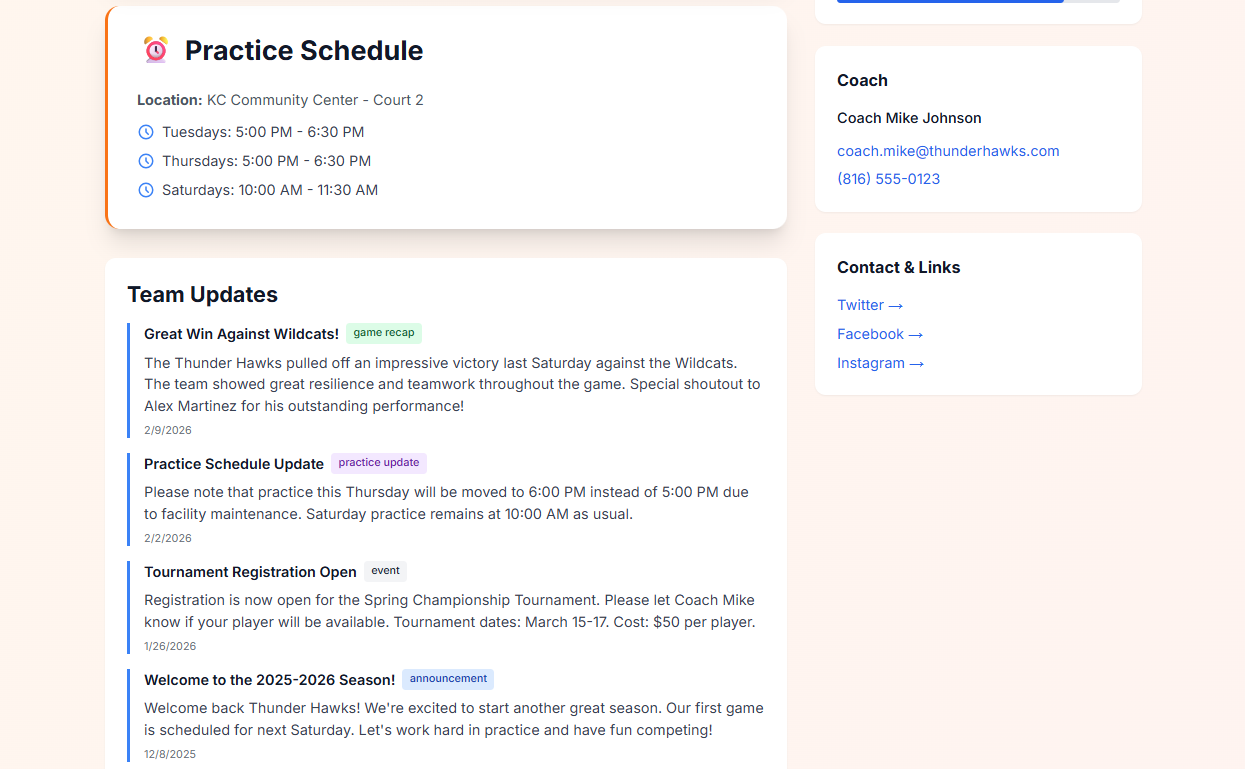Viewport: 1245px width, 769px height.
Task: Select the event category badge
Action: (x=385, y=571)
